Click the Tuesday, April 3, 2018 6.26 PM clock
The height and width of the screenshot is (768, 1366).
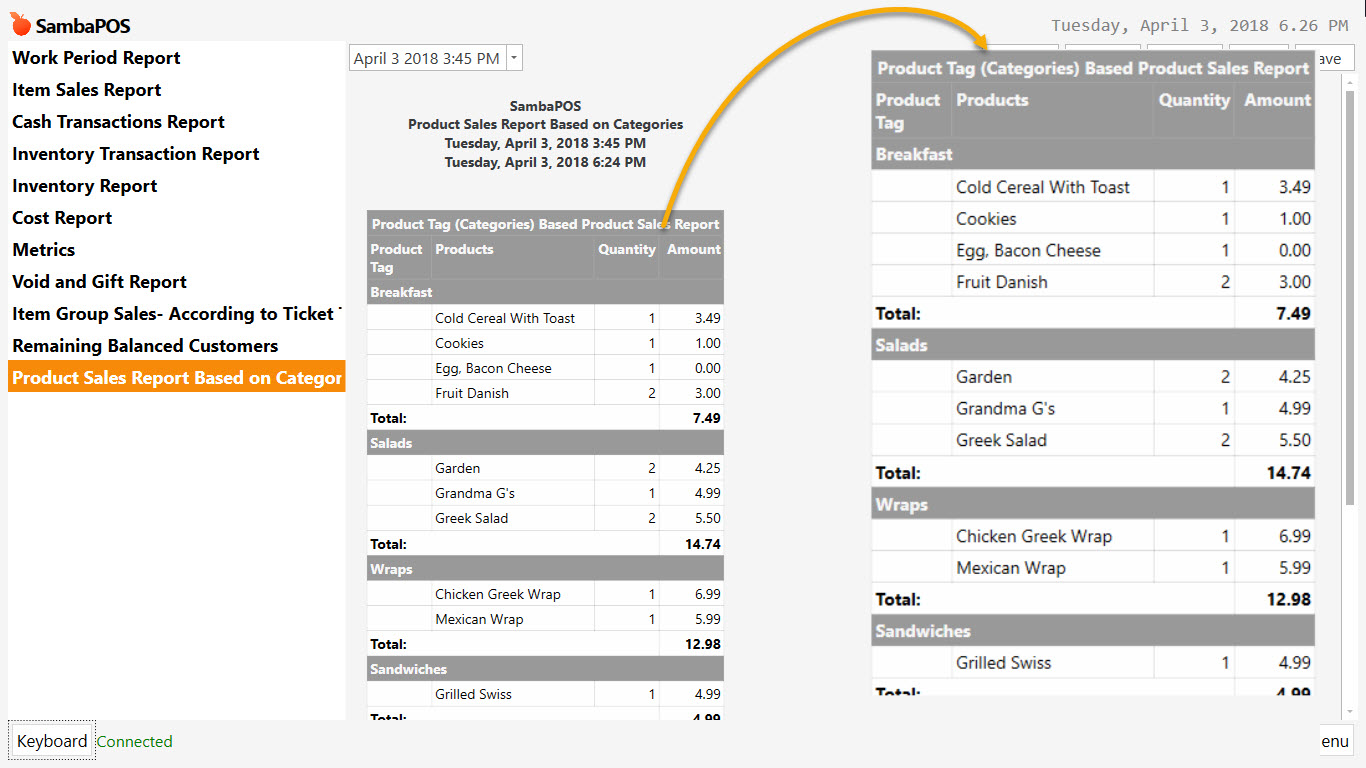[x=1199, y=26]
